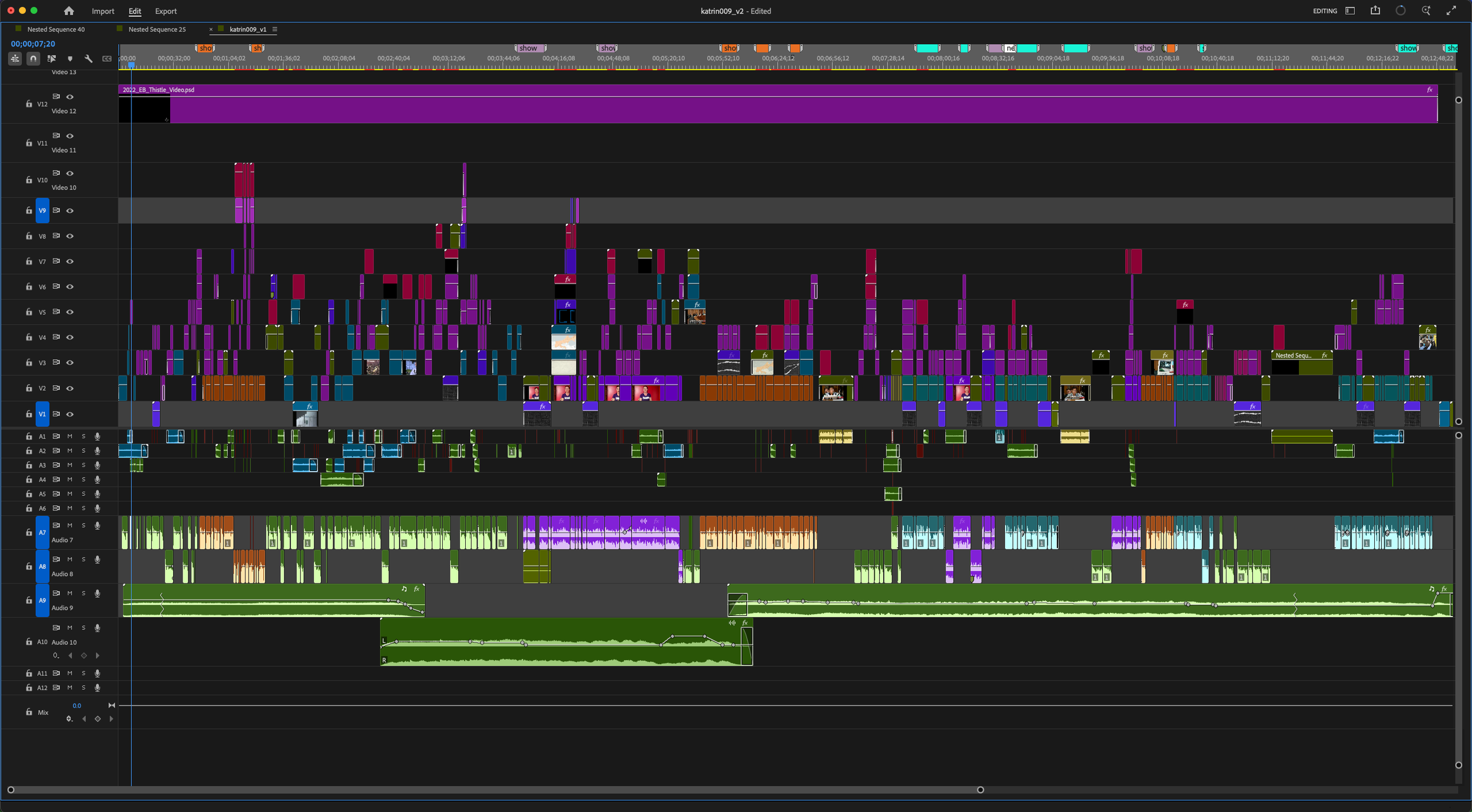Open the Workspaces dropdown icon
Screen dimensions: 1472x812
pos(1350,11)
